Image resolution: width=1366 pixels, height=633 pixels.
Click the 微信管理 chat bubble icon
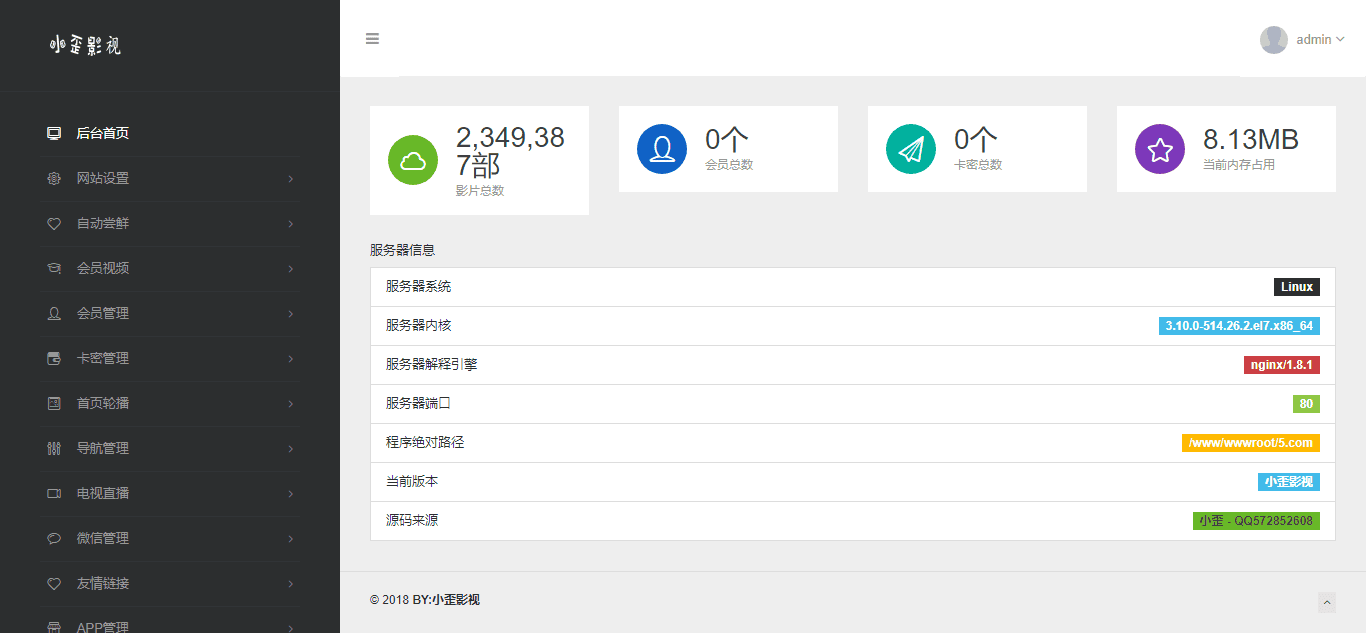(54, 538)
